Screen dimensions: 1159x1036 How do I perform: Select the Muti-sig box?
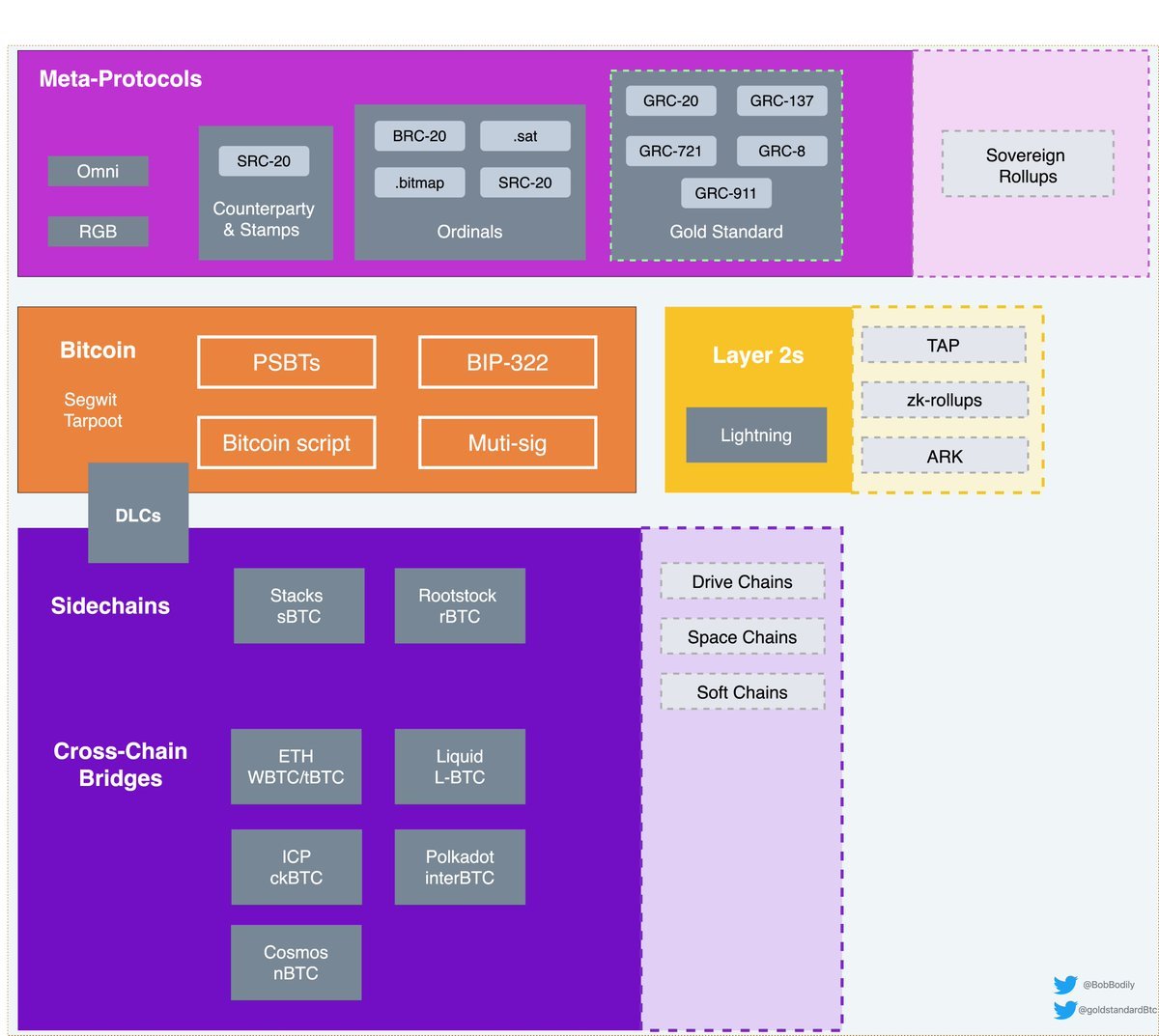[507, 442]
